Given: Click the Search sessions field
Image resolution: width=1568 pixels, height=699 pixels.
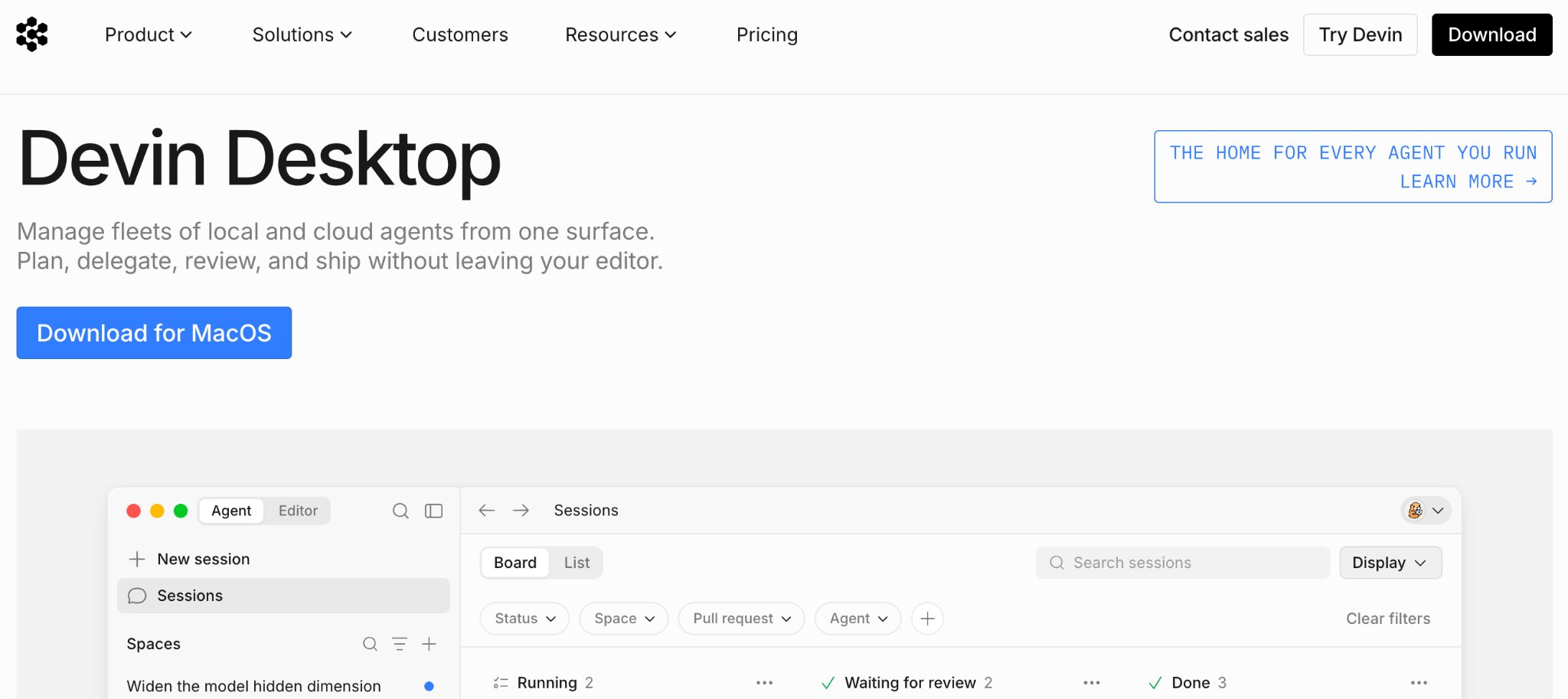Looking at the screenshot, I should tap(1183, 563).
